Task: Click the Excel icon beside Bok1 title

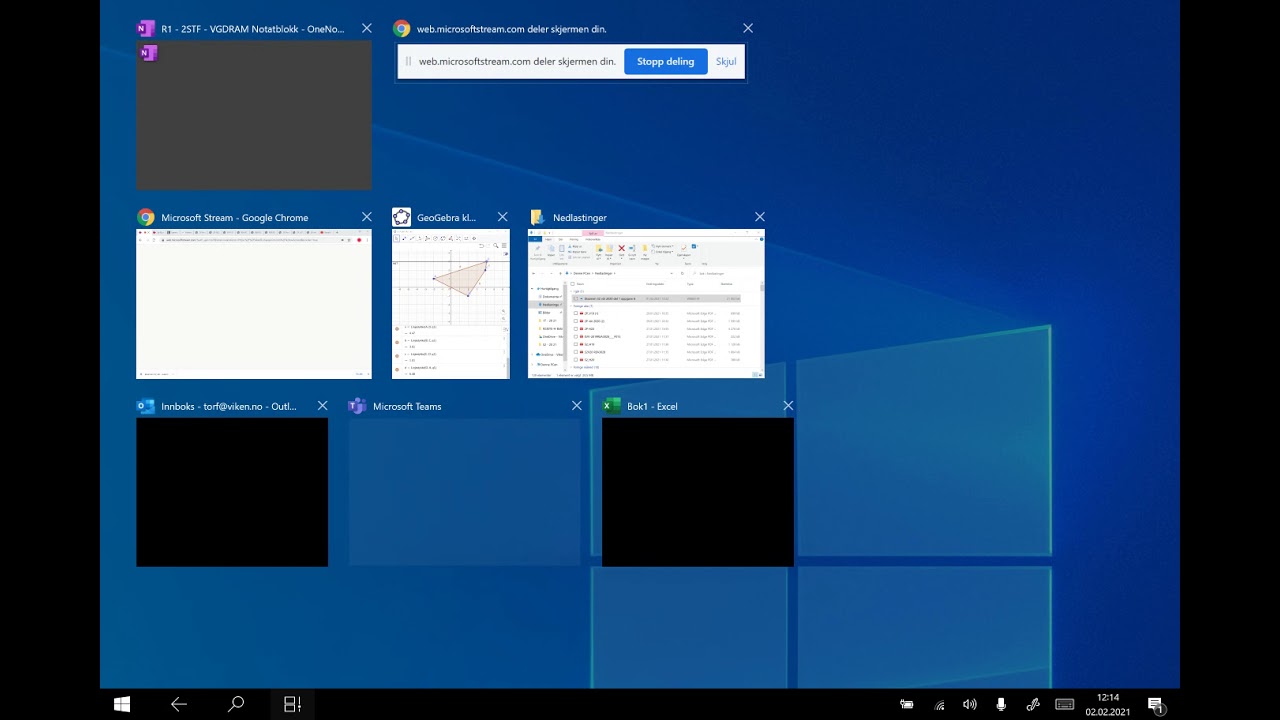Action: pos(611,406)
